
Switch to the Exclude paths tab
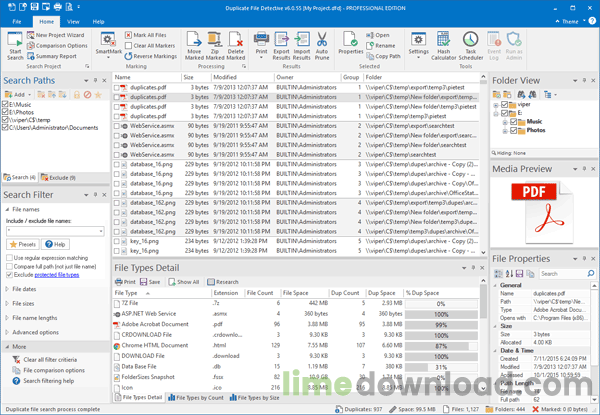pos(59,177)
